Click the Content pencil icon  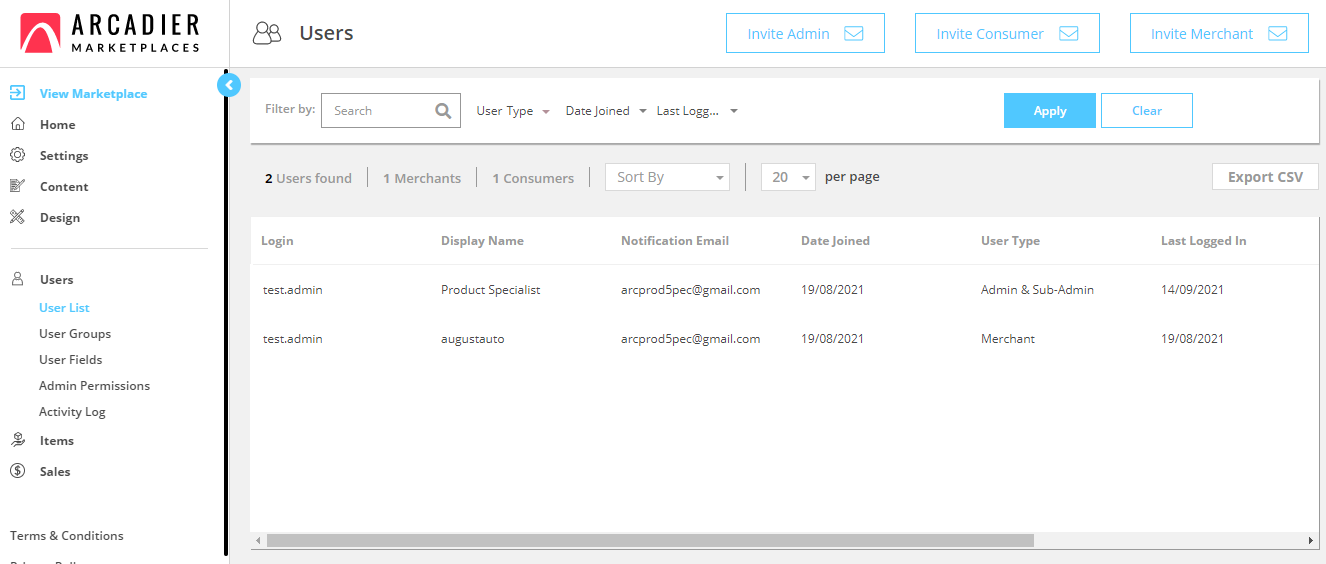tap(17, 186)
